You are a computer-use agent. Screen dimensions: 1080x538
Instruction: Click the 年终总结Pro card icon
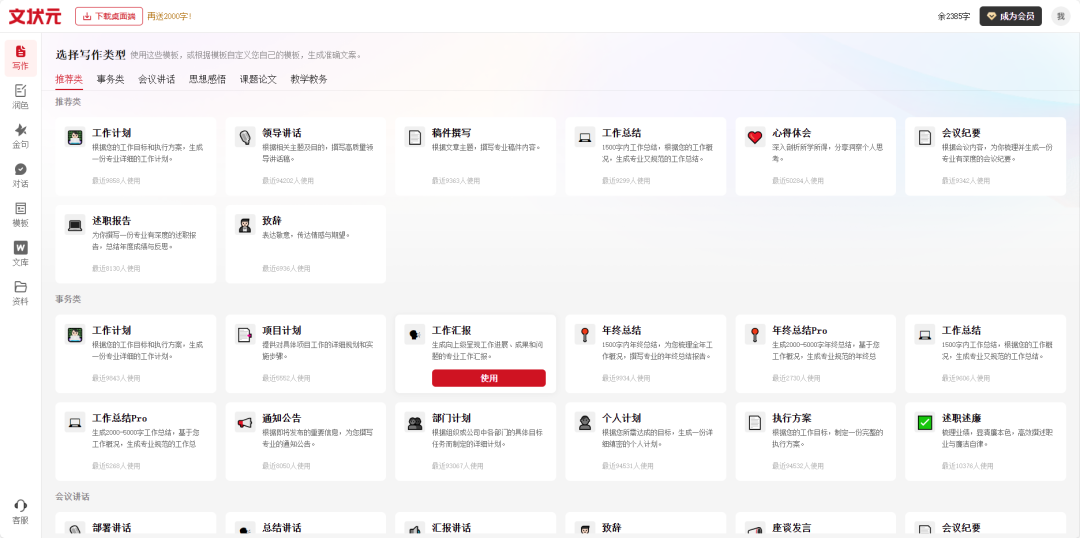(x=755, y=334)
